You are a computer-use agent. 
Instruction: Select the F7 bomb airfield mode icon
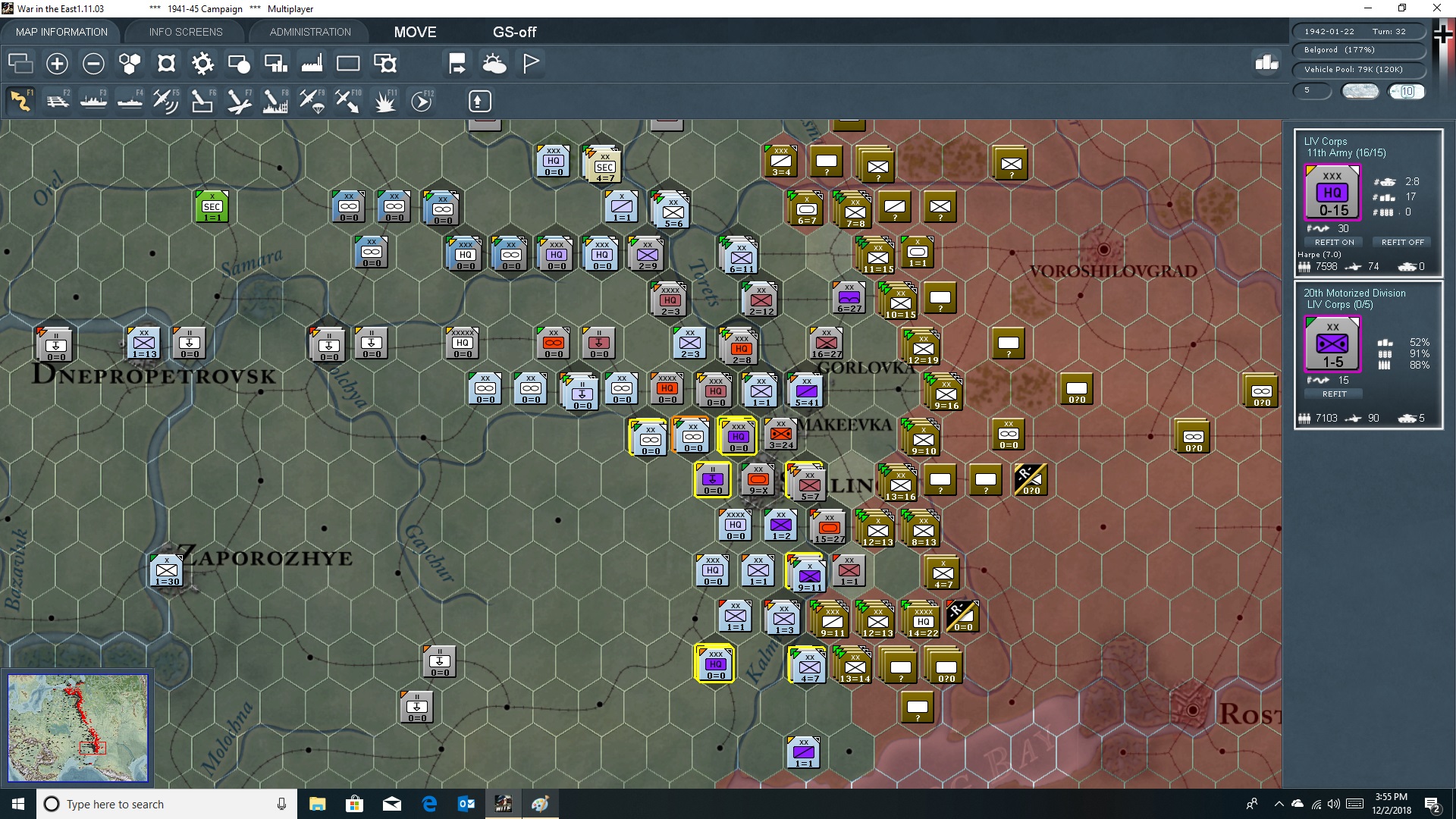pyautogui.click(x=239, y=101)
